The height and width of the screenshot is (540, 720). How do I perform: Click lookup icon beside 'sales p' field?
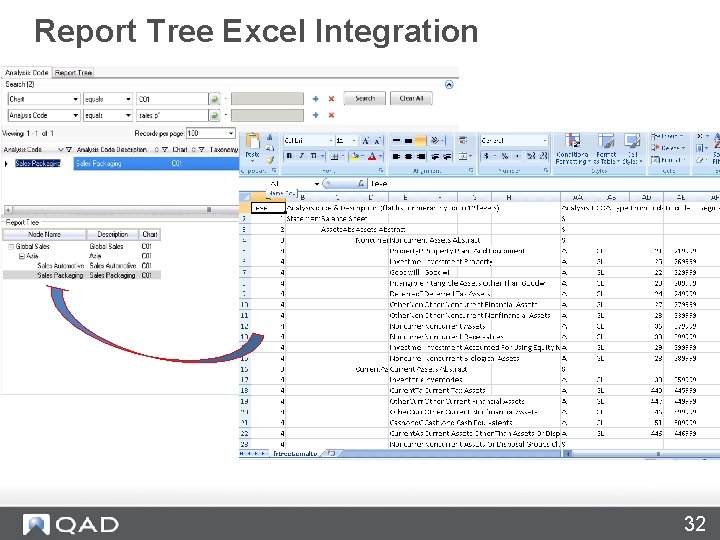214,115
